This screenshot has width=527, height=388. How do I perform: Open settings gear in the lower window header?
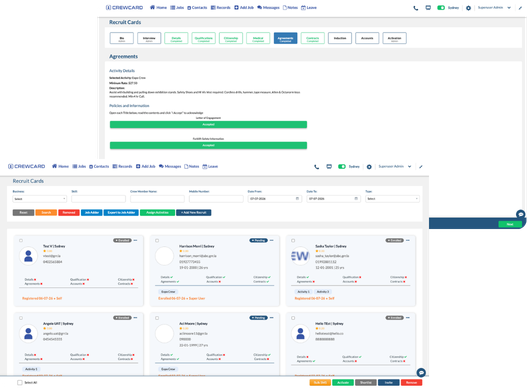click(x=369, y=167)
